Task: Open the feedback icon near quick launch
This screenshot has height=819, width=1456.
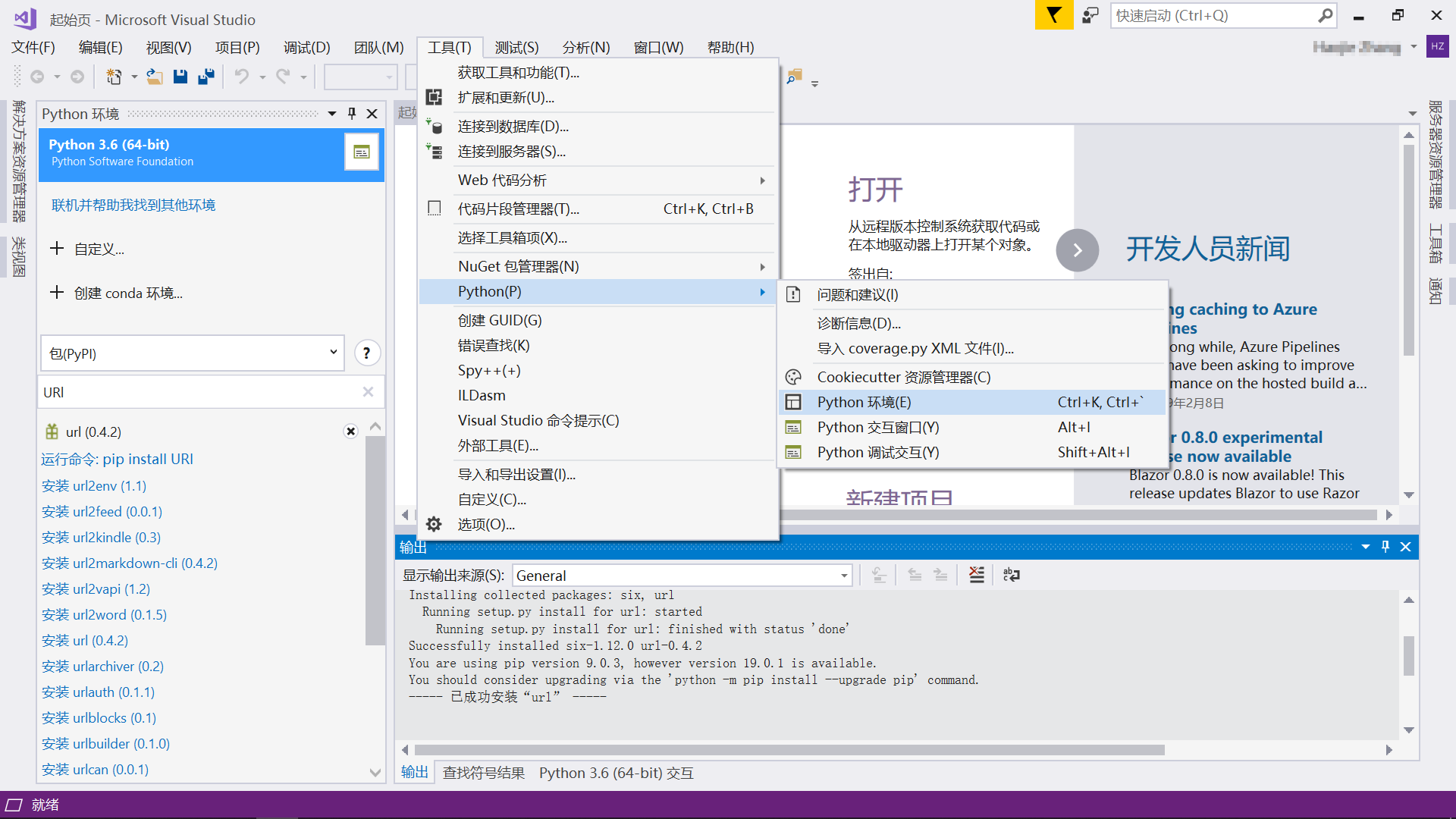Action: (1090, 15)
